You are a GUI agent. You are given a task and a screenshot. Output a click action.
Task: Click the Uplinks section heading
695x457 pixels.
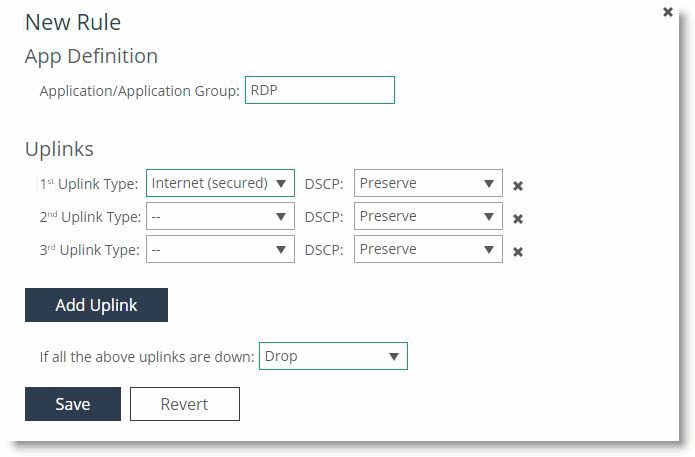(59, 149)
